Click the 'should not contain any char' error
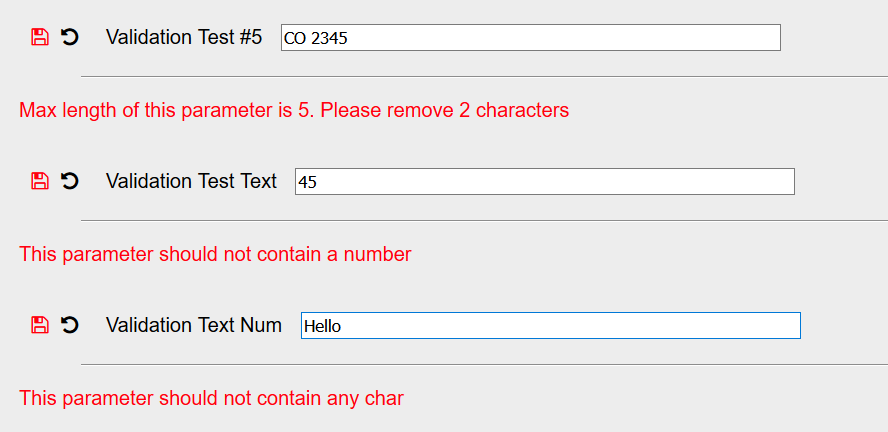The image size is (888, 432). (211, 398)
